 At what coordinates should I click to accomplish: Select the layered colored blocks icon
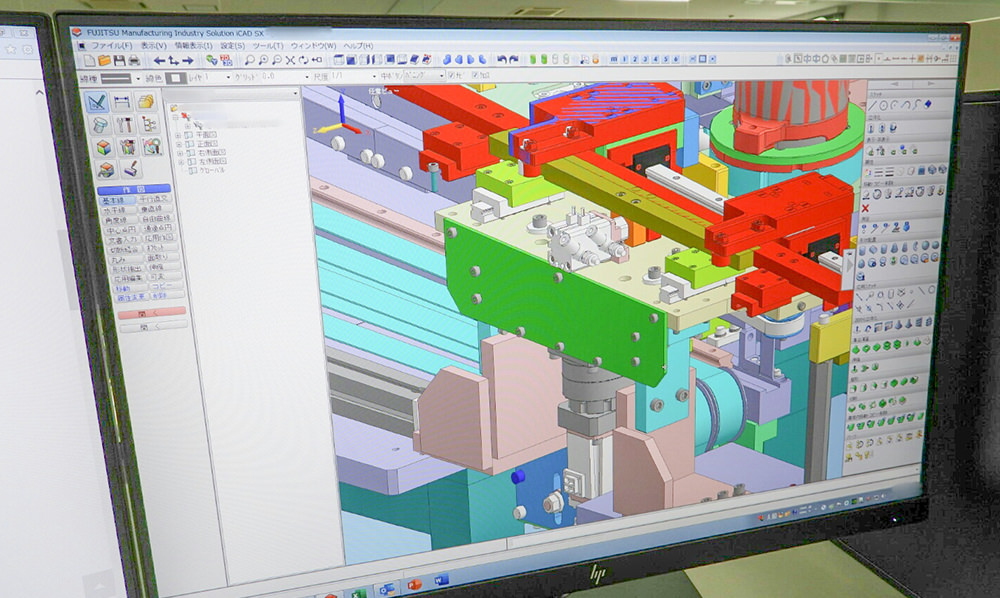click(107, 170)
